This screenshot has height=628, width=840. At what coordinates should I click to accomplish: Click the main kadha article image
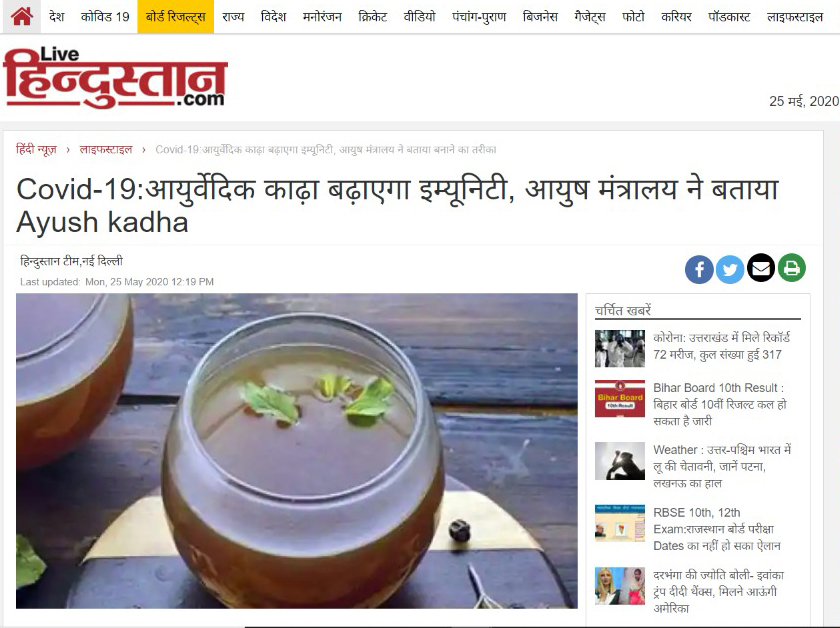[297, 451]
